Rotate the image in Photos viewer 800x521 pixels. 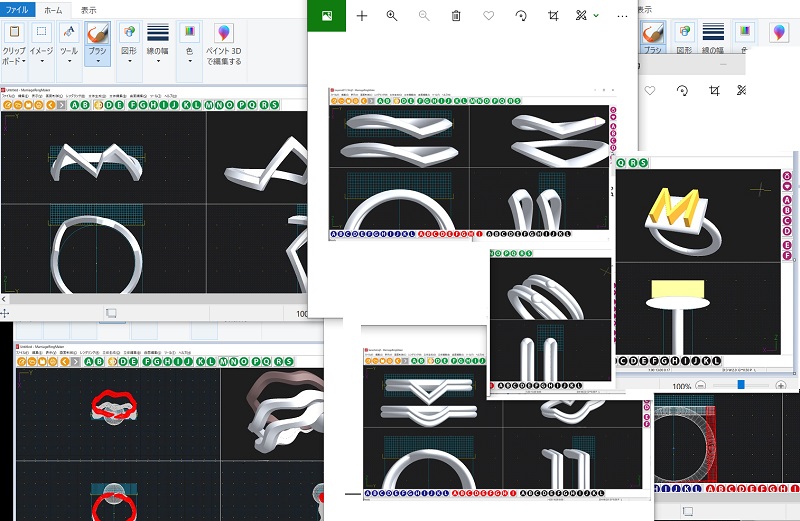click(521, 16)
